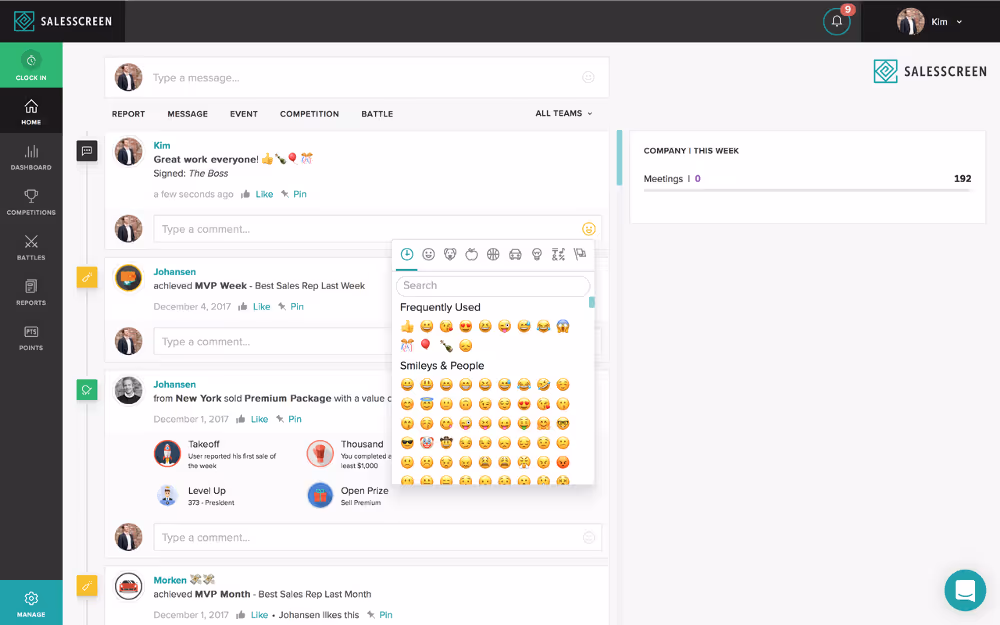
Task: Insert the screaming face emoji in Frequently Used
Action: coord(562,327)
